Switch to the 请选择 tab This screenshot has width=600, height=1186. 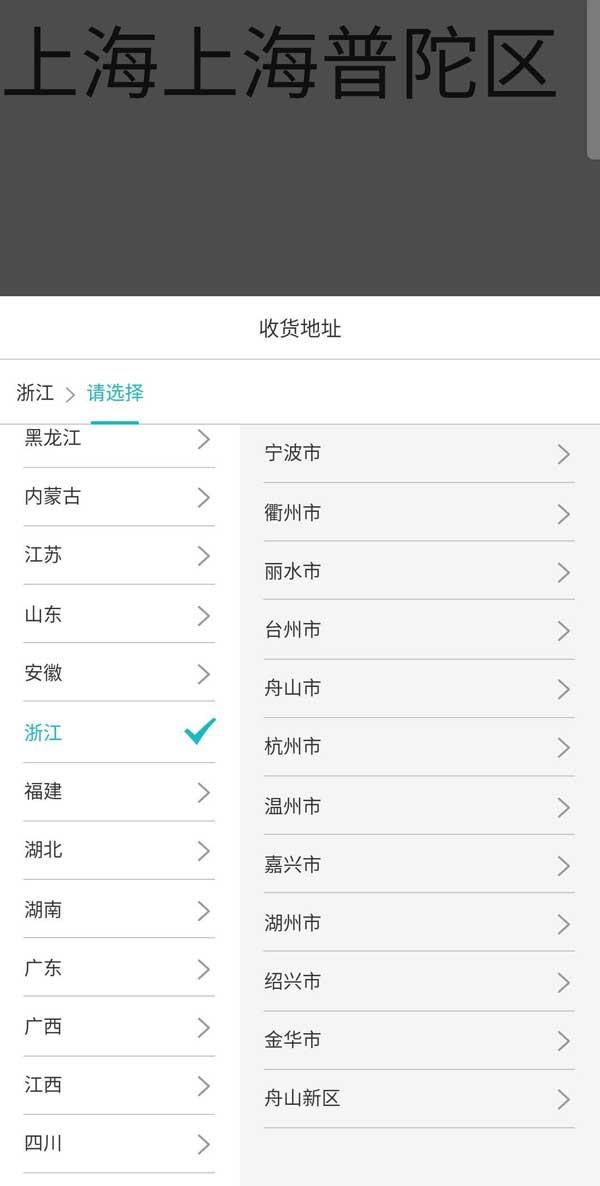tap(115, 393)
